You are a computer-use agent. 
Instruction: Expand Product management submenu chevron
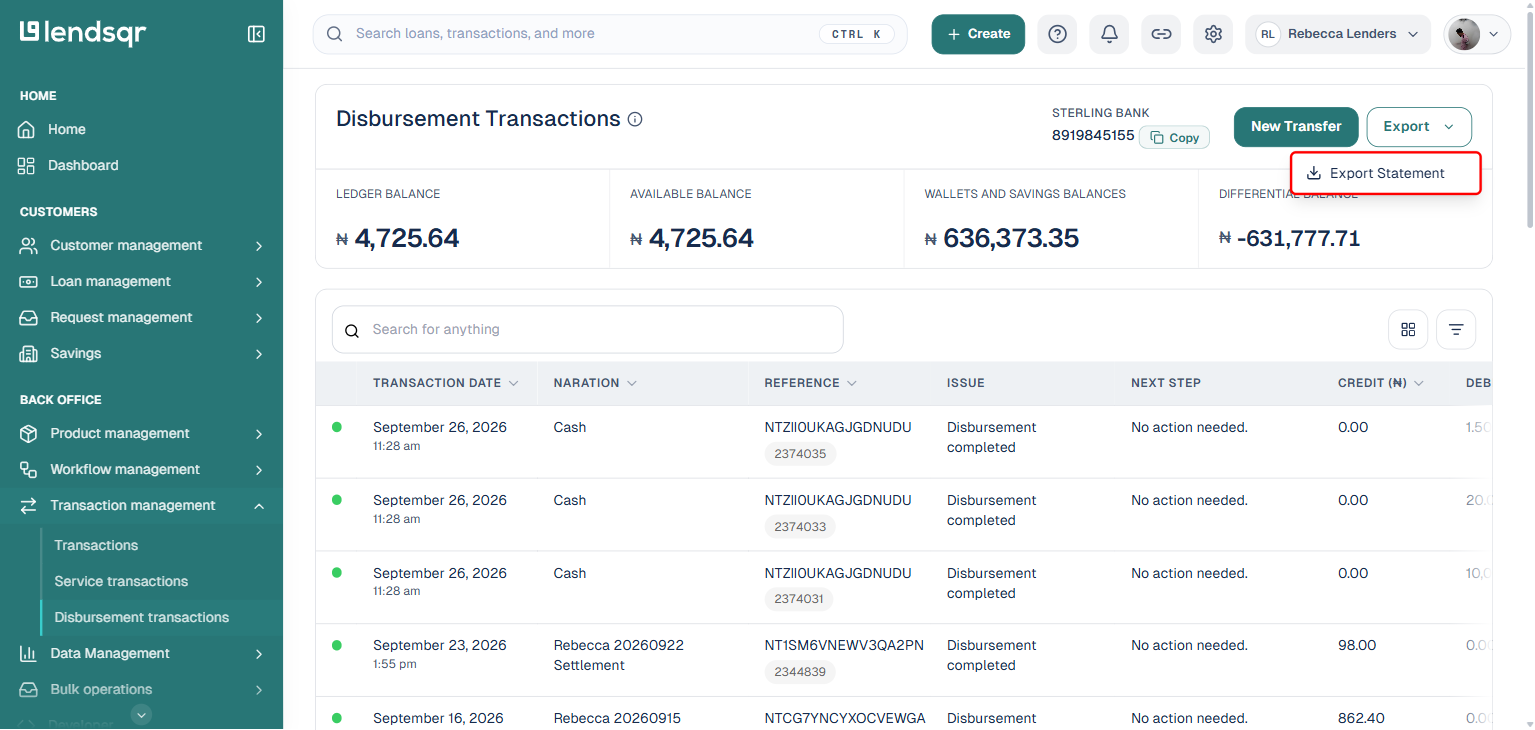[x=259, y=434]
